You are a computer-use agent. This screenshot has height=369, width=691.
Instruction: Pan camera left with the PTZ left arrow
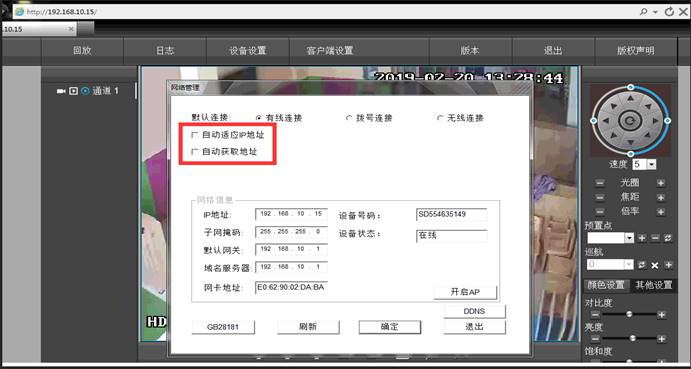pos(606,120)
